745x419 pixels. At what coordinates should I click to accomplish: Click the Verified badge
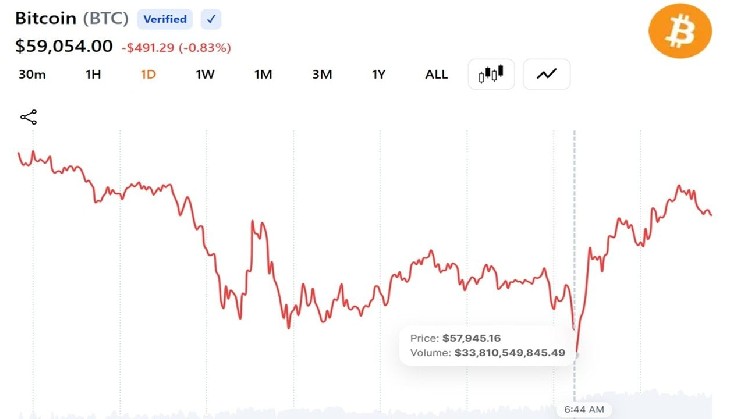click(x=165, y=19)
